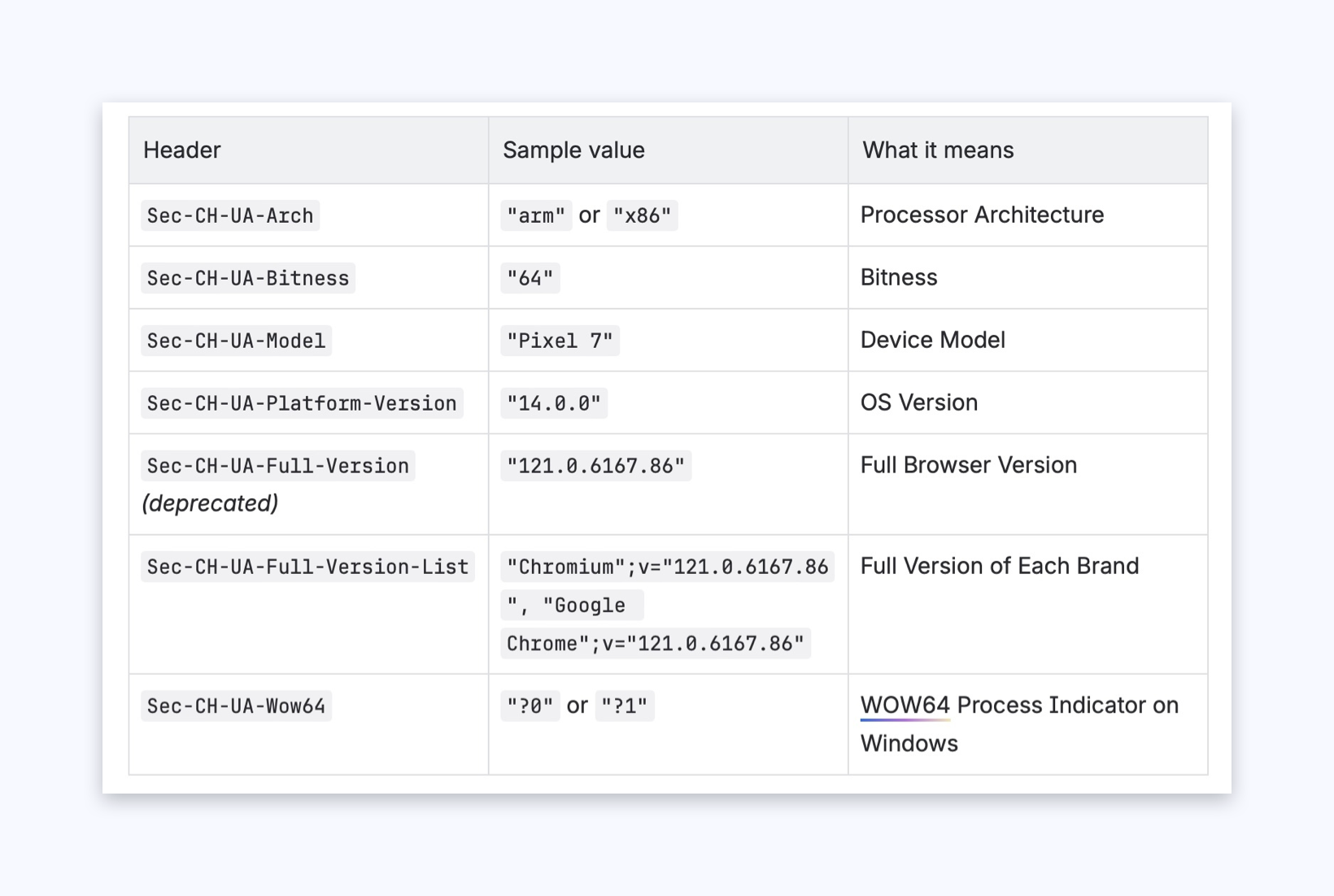Image resolution: width=1334 pixels, height=896 pixels.
Task: Select the "?0" sample value
Action: pos(530,706)
